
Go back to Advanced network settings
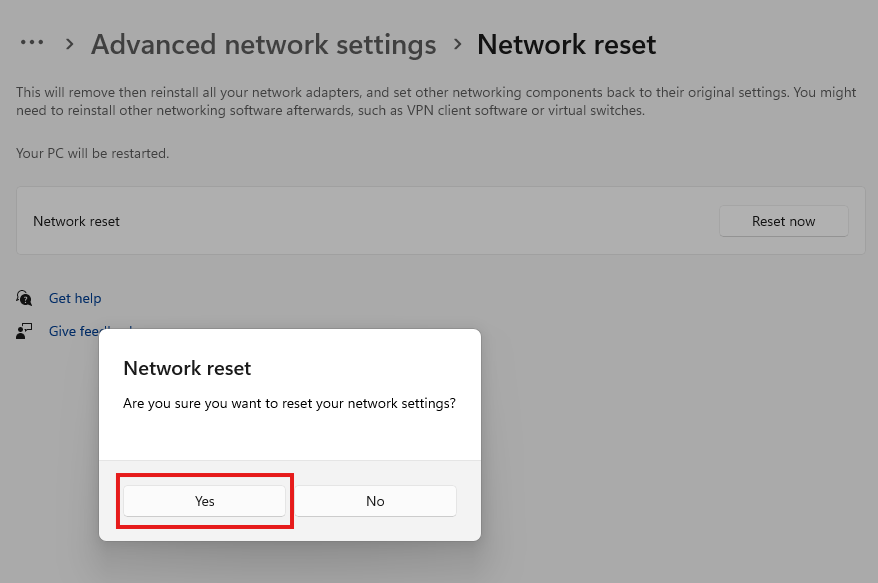tap(263, 44)
